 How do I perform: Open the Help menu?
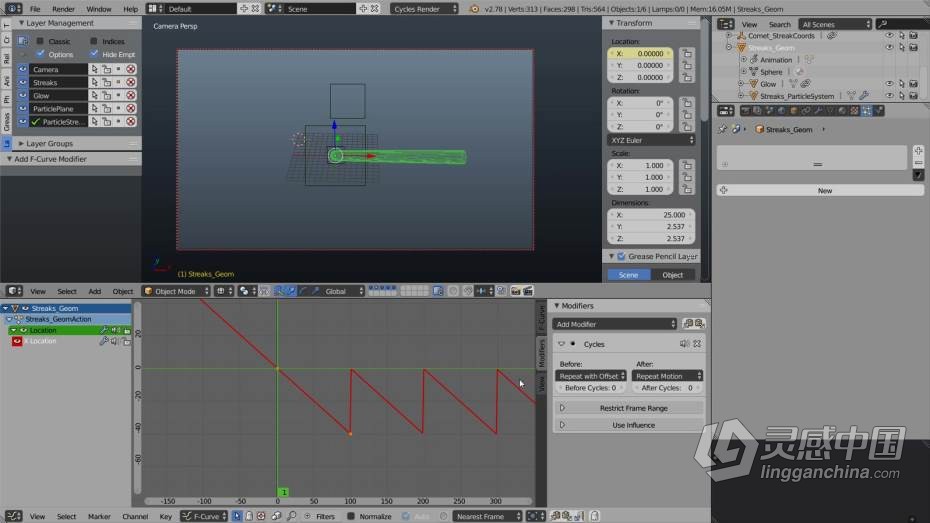[x=130, y=9]
